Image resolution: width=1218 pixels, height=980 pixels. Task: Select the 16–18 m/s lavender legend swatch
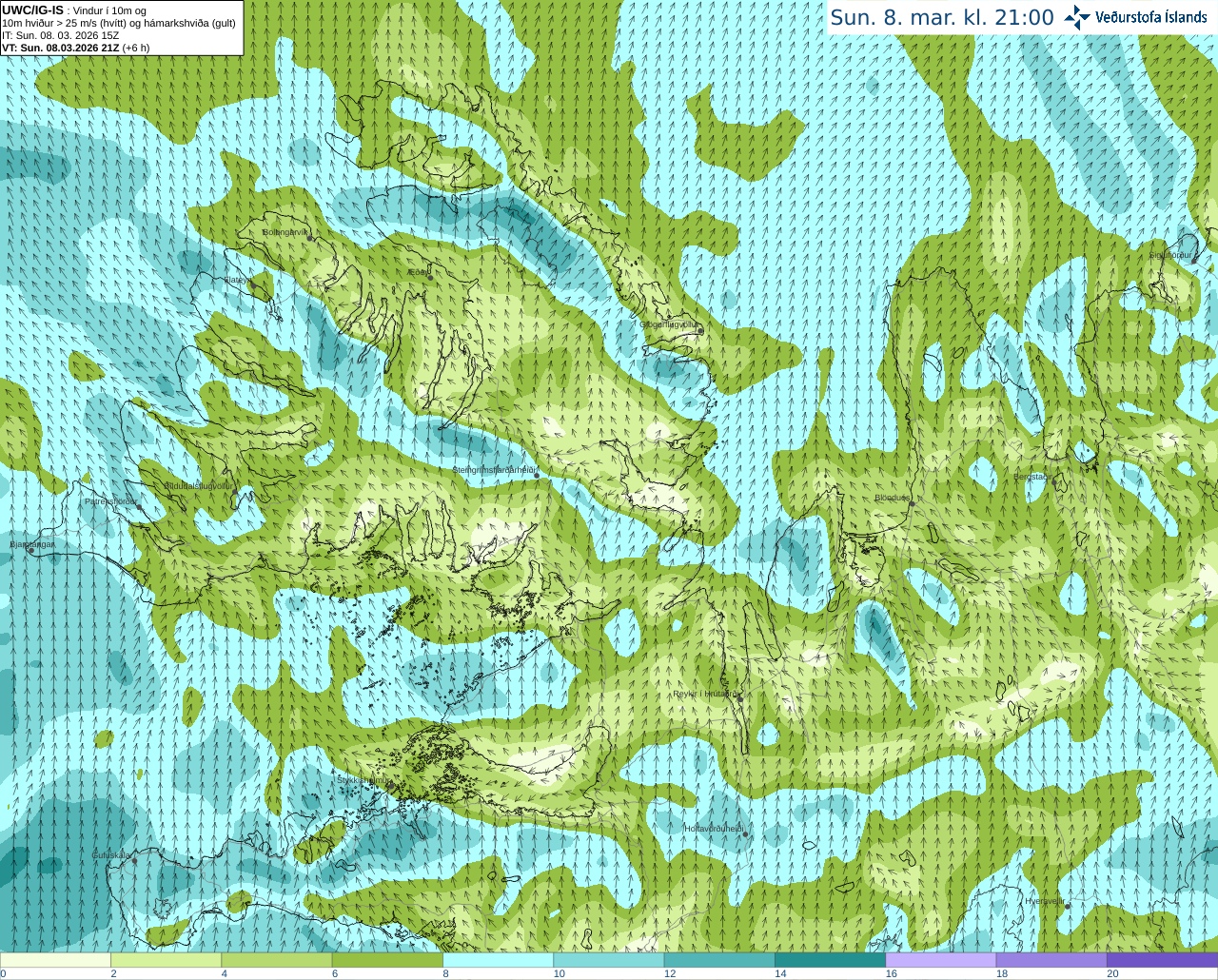[940, 960]
